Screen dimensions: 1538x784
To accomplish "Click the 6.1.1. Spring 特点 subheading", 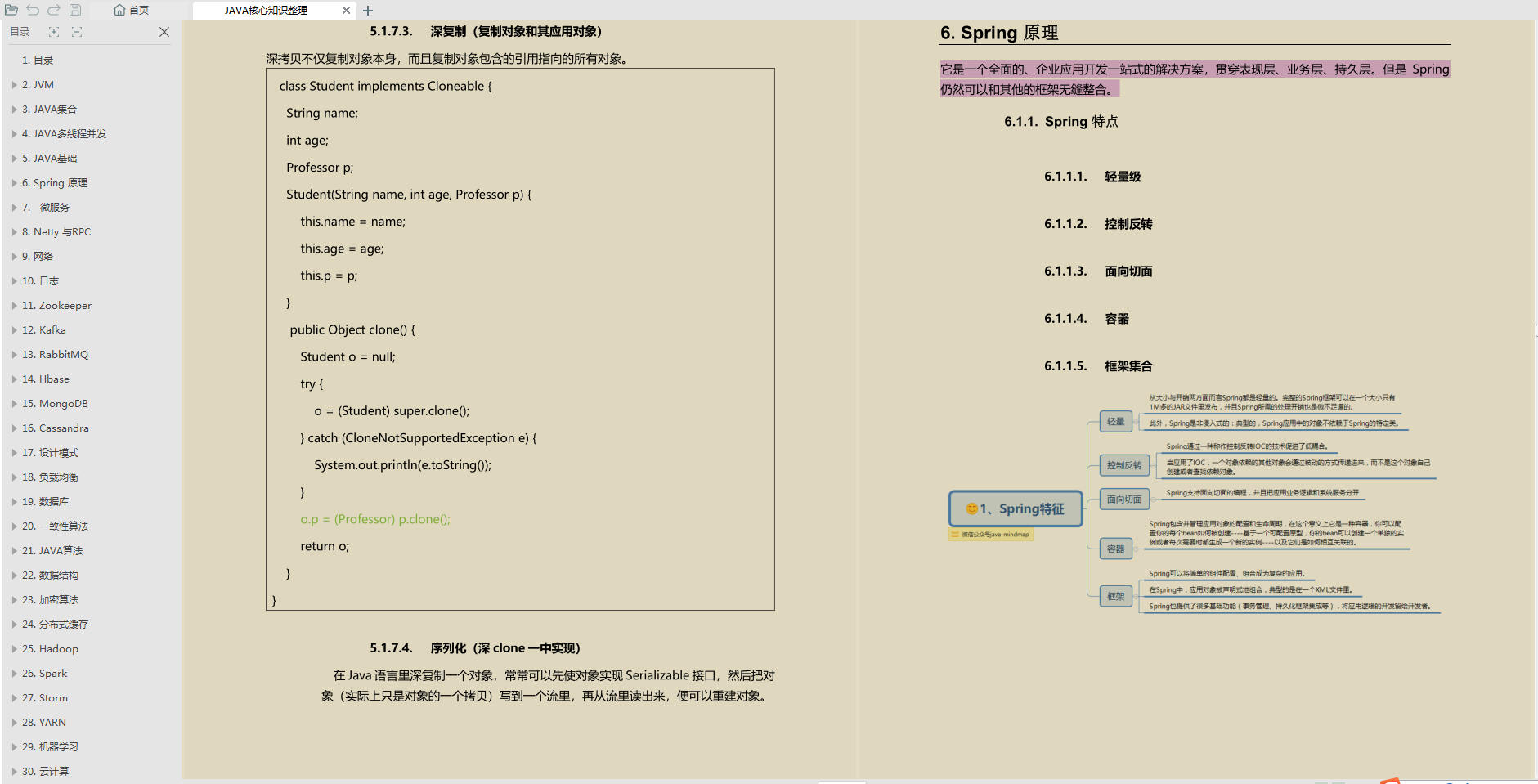I will (1061, 122).
